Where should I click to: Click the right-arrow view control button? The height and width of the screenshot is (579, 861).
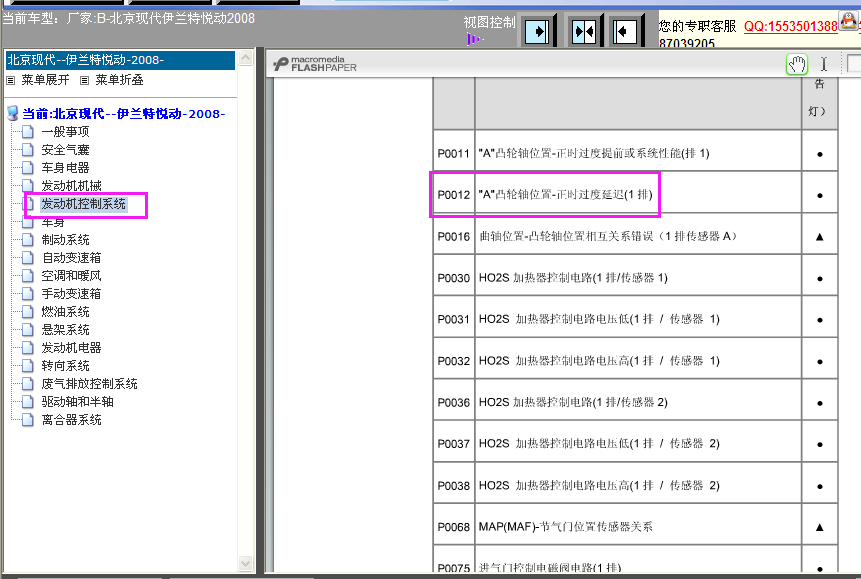pos(537,31)
